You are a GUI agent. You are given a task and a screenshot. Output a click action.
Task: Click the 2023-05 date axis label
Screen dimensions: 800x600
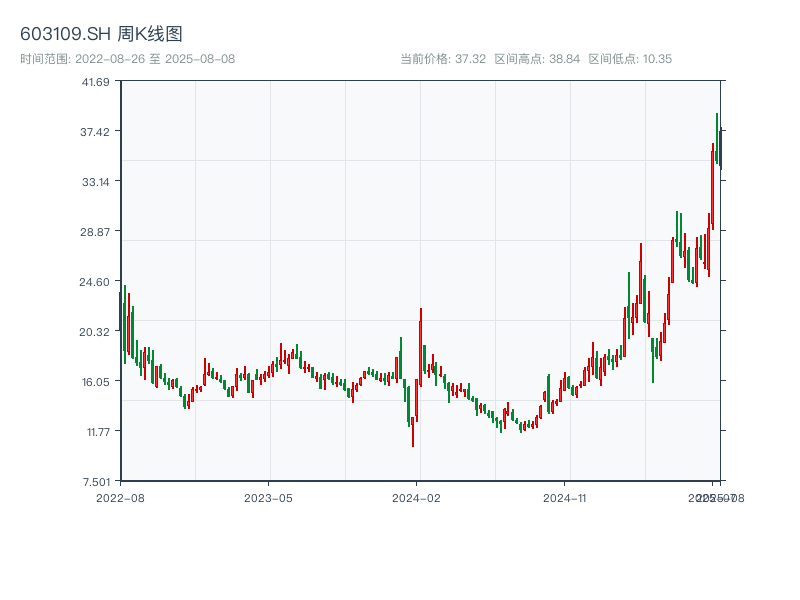coord(268,497)
